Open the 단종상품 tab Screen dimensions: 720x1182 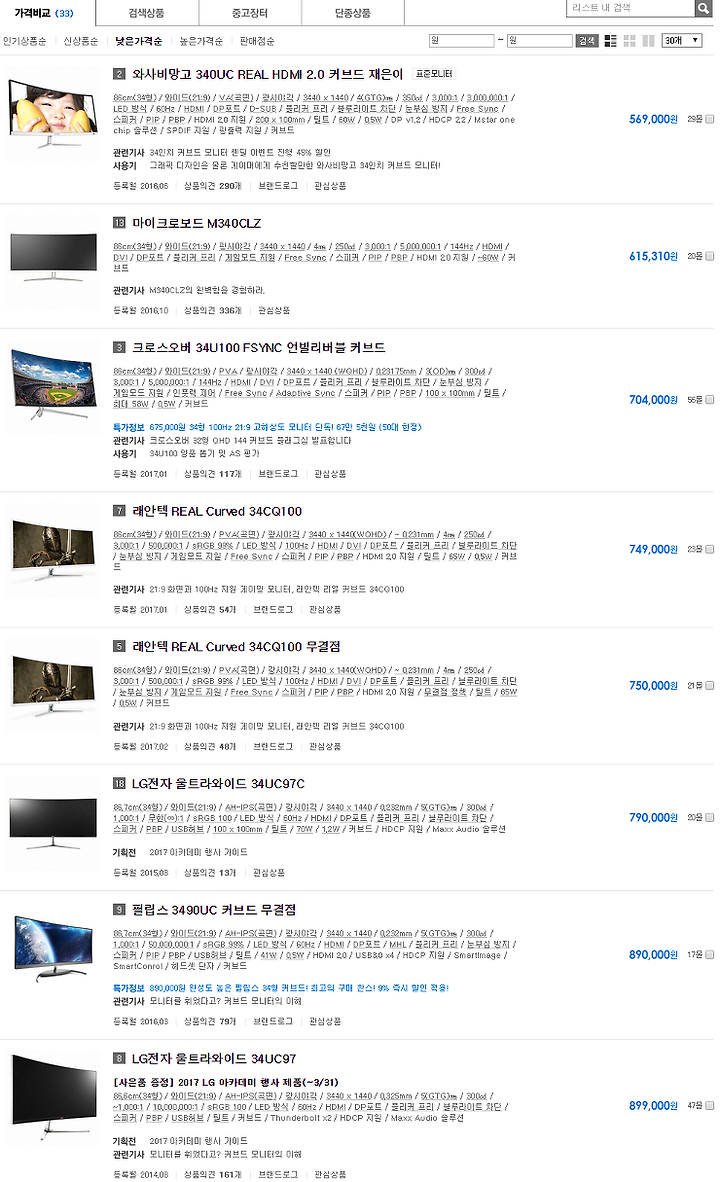(x=353, y=13)
